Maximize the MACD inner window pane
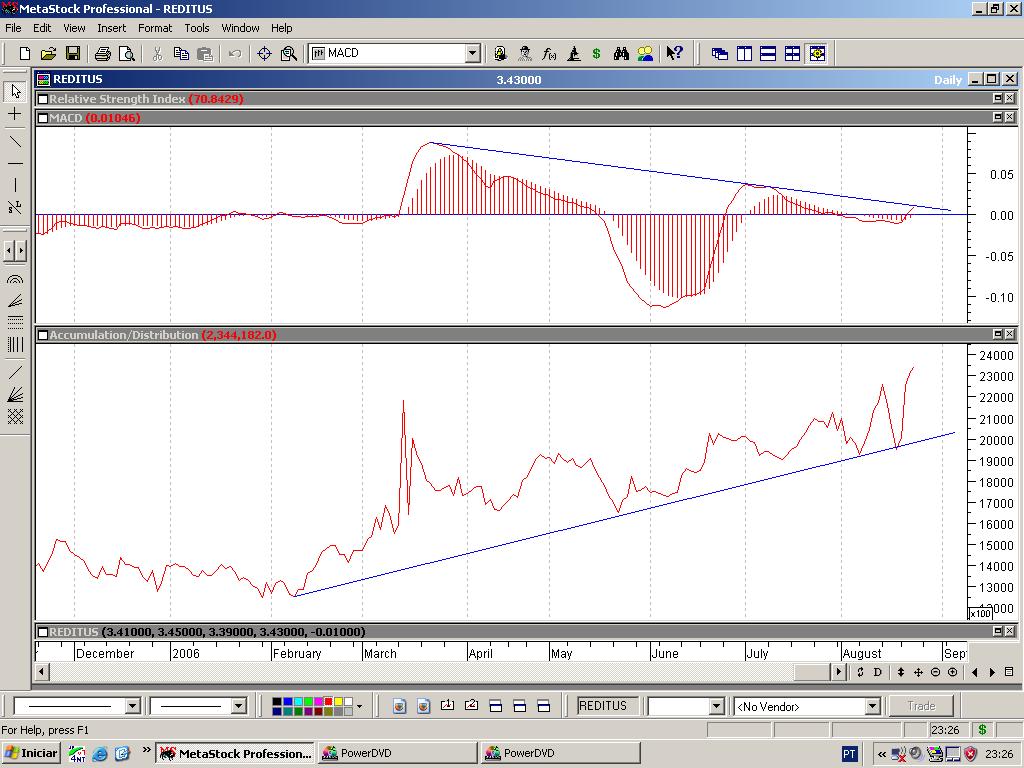 (x=997, y=118)
